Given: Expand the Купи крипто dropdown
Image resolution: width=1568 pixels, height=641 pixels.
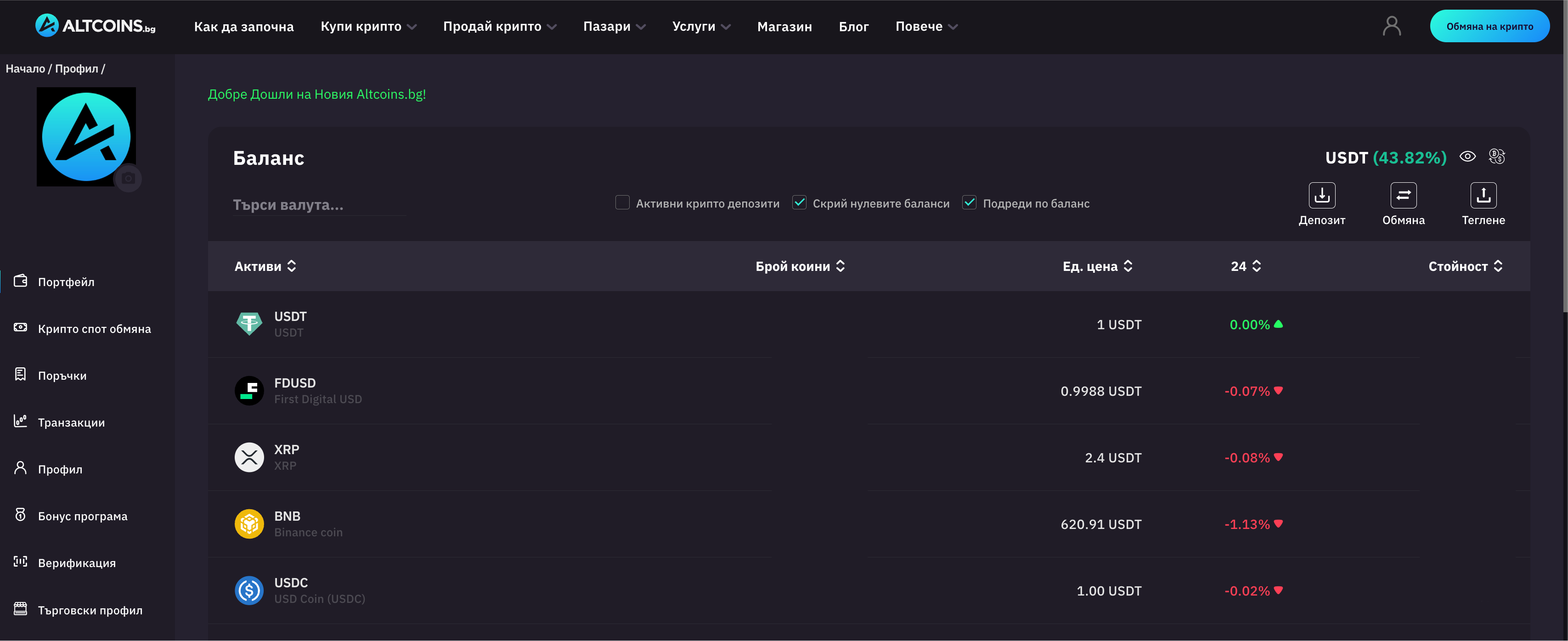Looking at the screenshot, I should (x=369, y=26).
